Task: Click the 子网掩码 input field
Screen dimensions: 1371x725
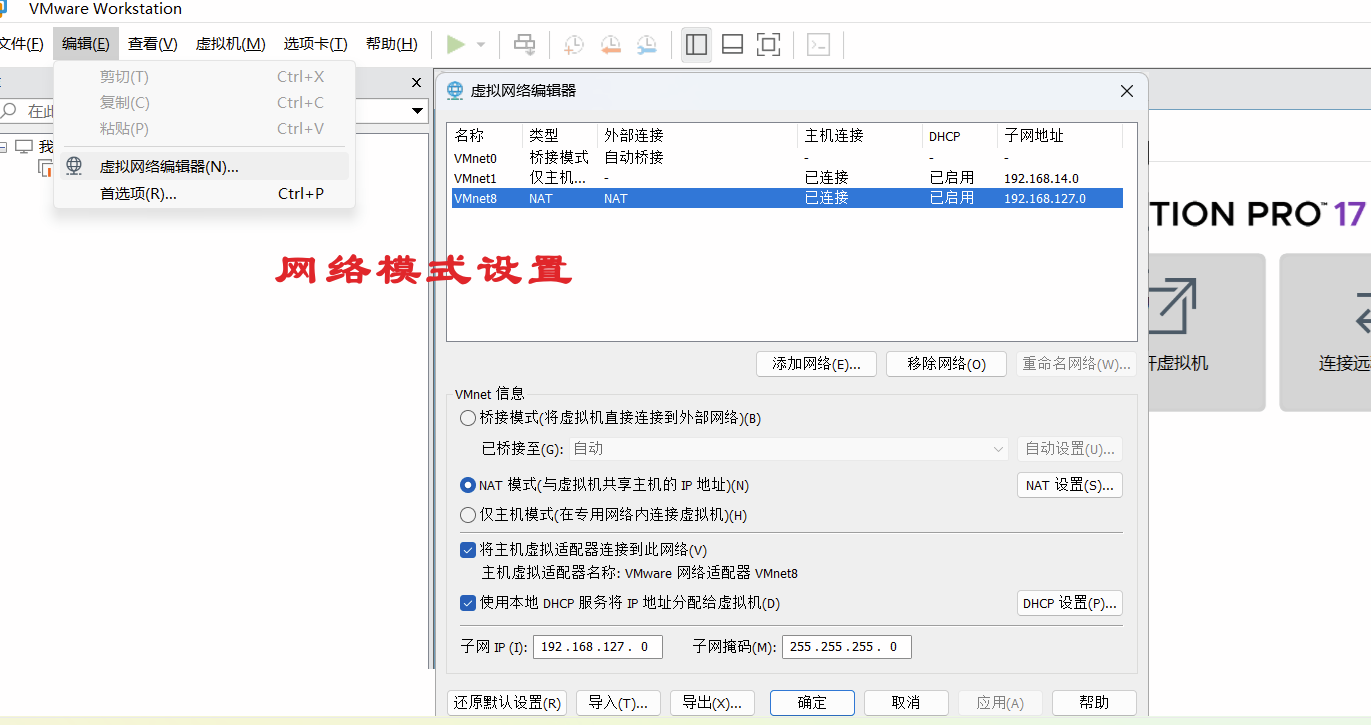Action: pos(846,647)
